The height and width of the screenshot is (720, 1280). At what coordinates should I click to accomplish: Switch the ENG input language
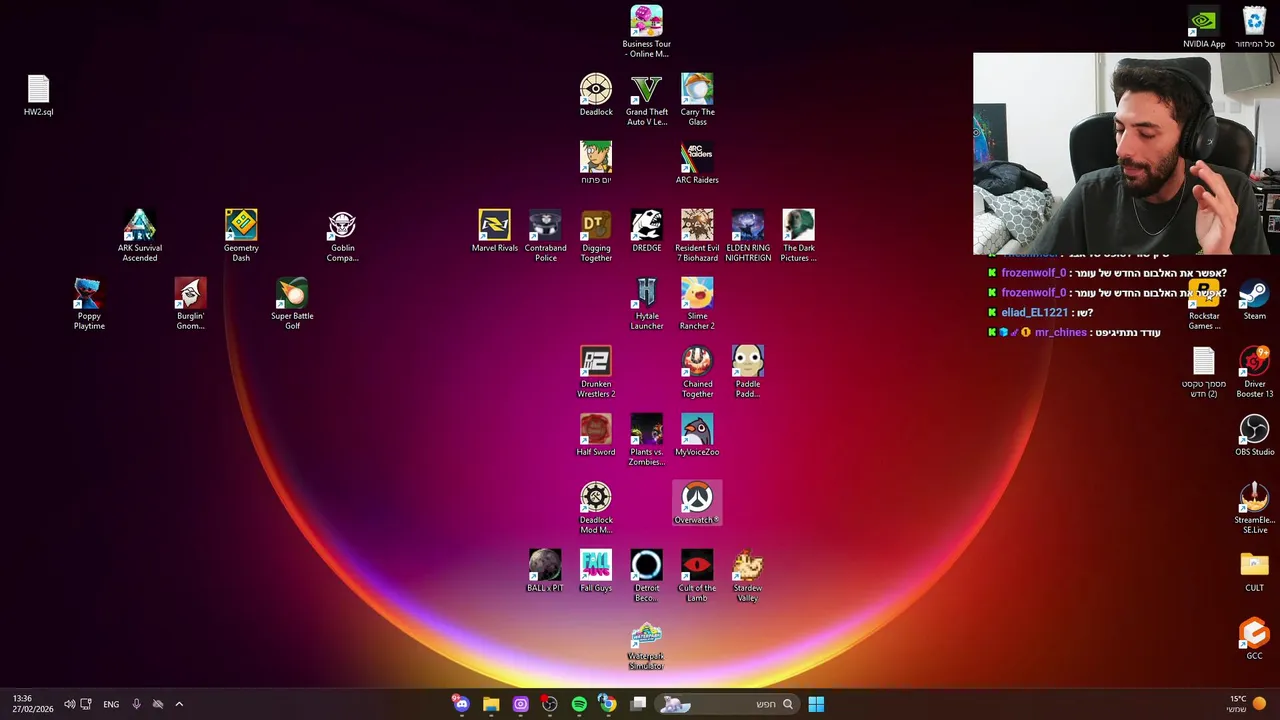[111, 704]
